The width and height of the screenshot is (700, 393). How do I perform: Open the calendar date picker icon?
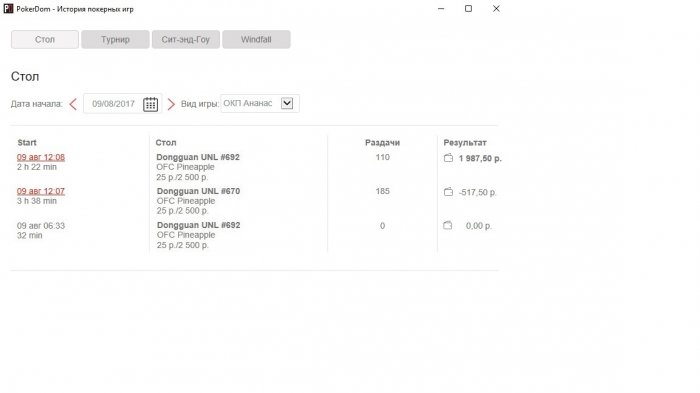click(150, 104)
